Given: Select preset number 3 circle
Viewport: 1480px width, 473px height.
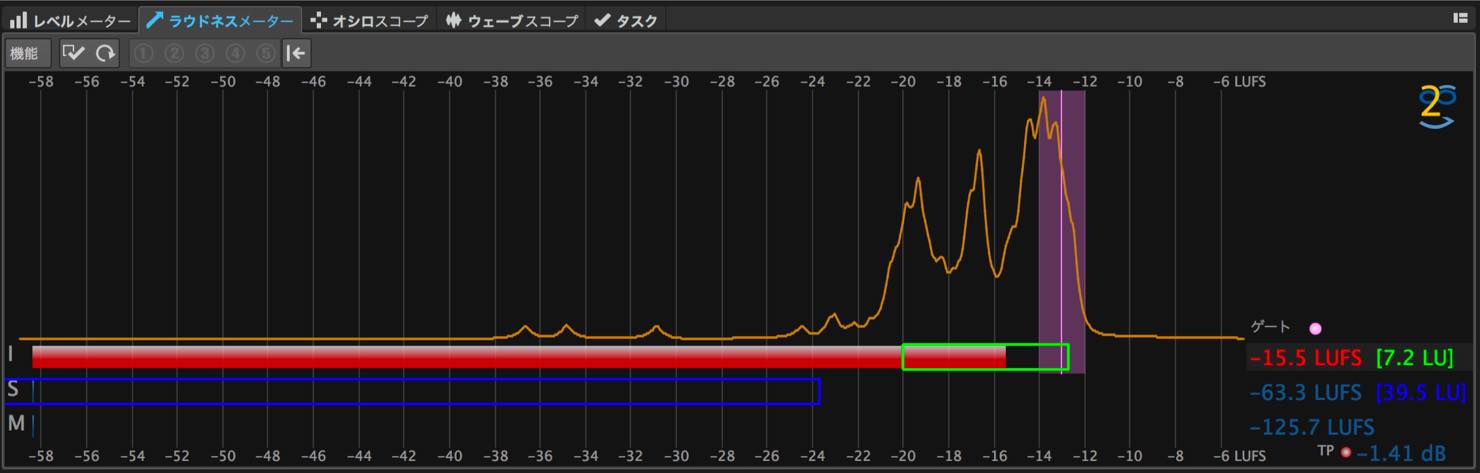Looking at the screenshot, I should [x=205, y=53].
